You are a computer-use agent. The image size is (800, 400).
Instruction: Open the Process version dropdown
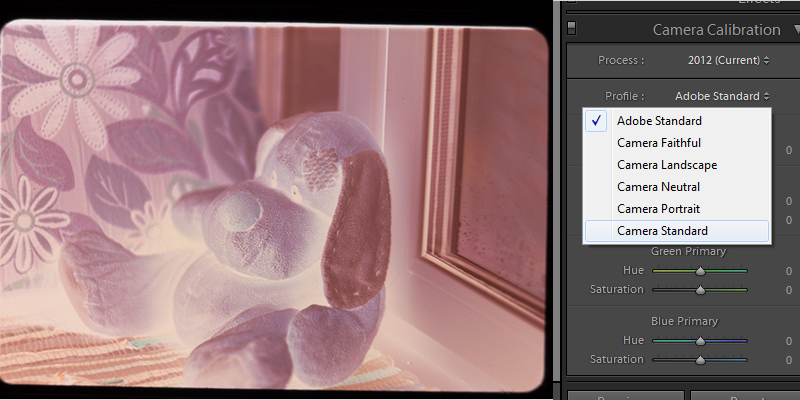(729, 60)
